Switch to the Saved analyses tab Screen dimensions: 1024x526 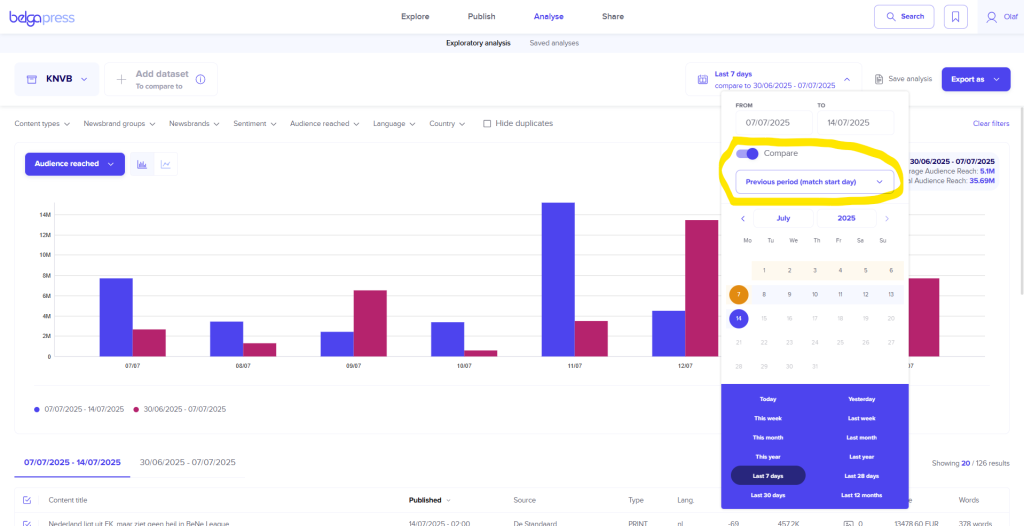pyautogui.click(x=554, y=43)
